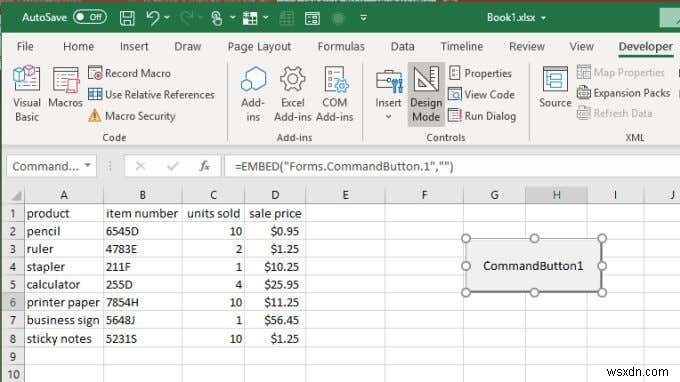Viewport: 680px width, 382px height.
Task: Switch to the View tab
Action: pos(582,46)
